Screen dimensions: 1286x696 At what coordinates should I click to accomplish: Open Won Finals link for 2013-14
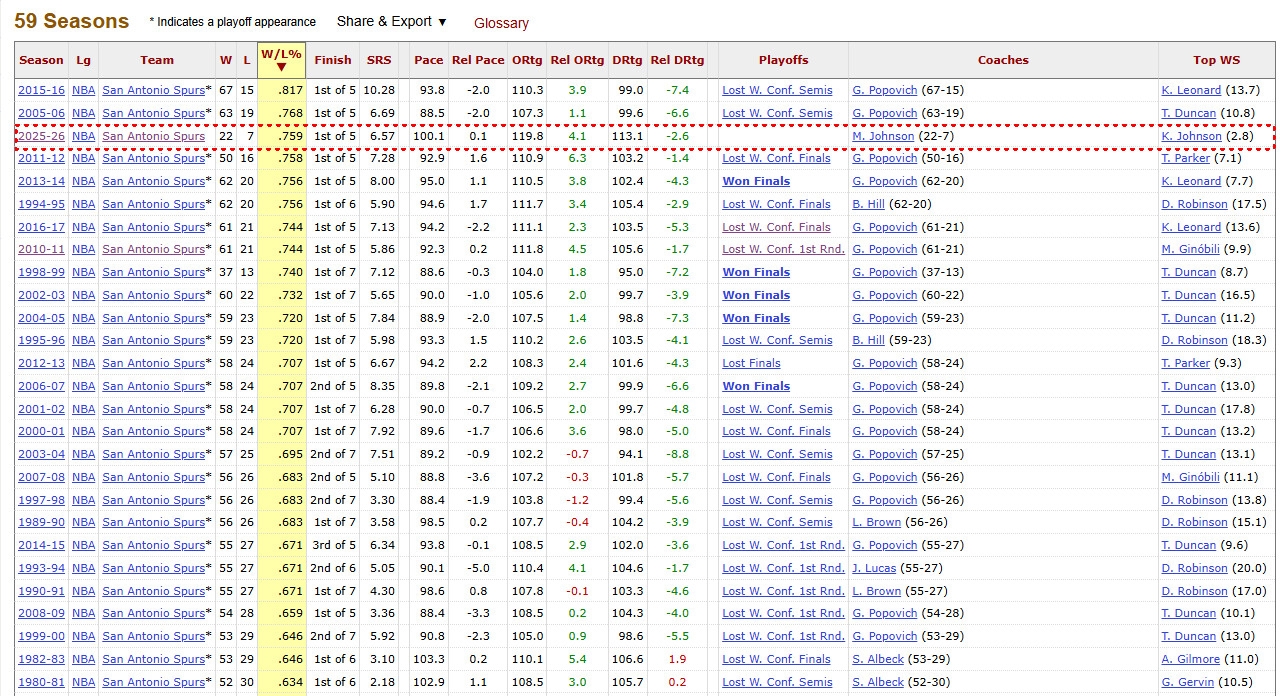click(756, 181)
